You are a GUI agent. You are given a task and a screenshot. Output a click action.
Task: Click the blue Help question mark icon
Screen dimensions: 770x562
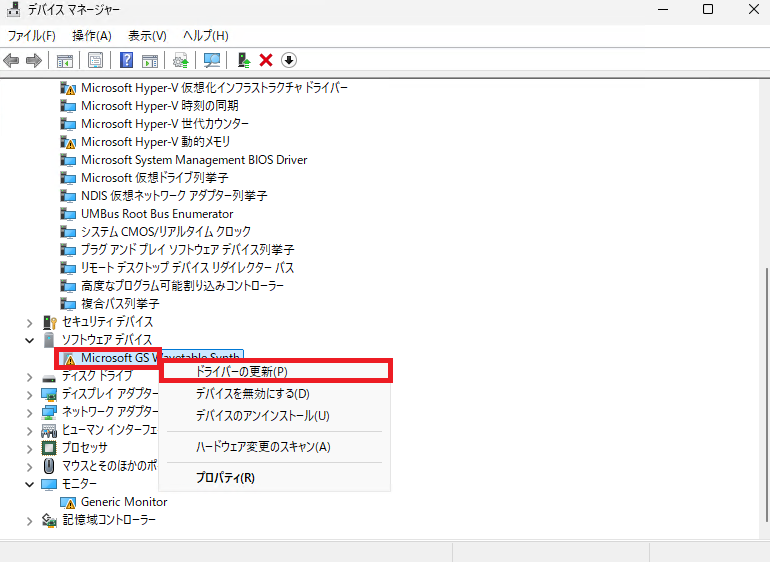126,60
